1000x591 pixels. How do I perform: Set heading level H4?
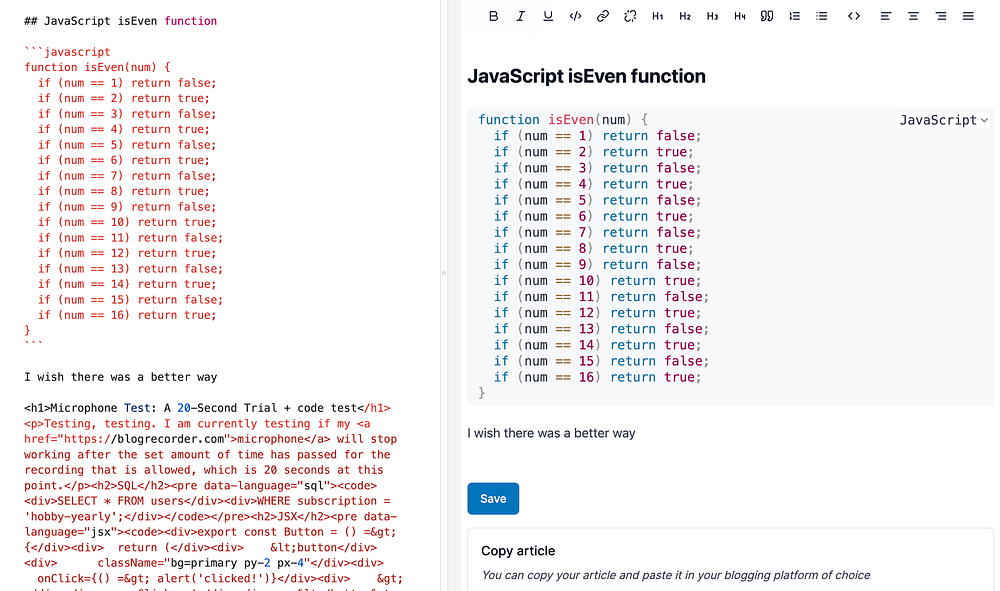[740, 16]
